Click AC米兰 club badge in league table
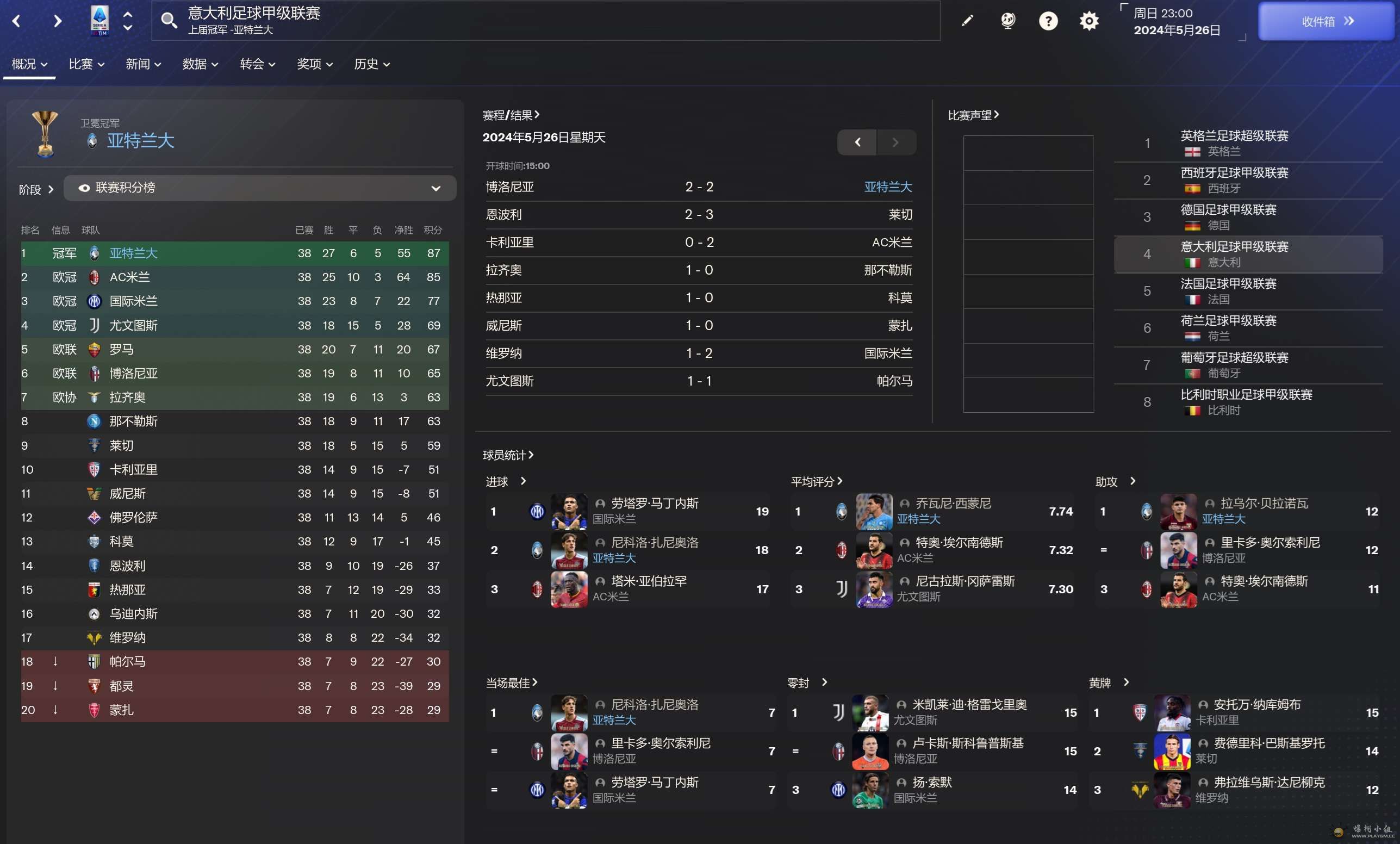The width and height of the screenshot is (1400, 844). coord(94,277)
